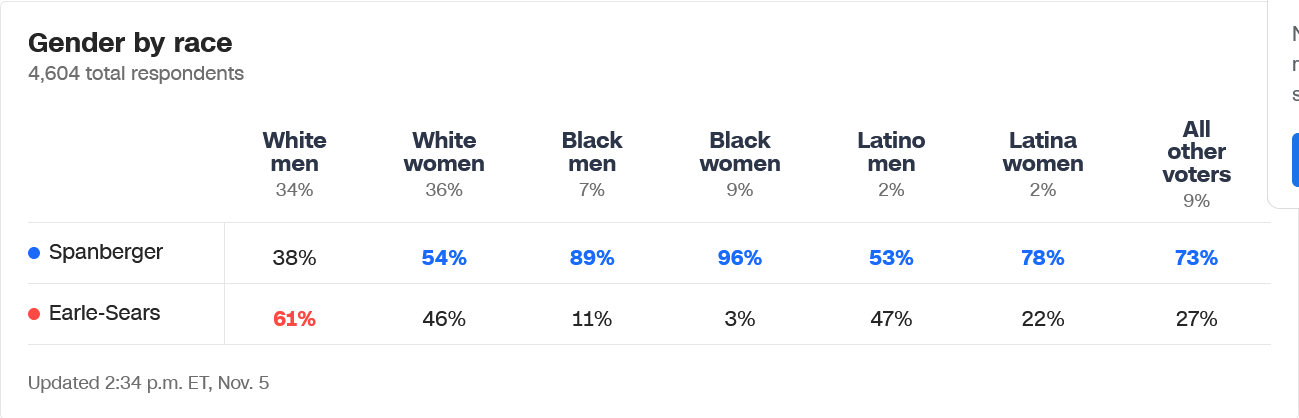Image resolution: width=1299 pixels, height=418 pixels.
Task: Click Spanberger 78% value for Latina women
Action: (x=1043, y=258)
